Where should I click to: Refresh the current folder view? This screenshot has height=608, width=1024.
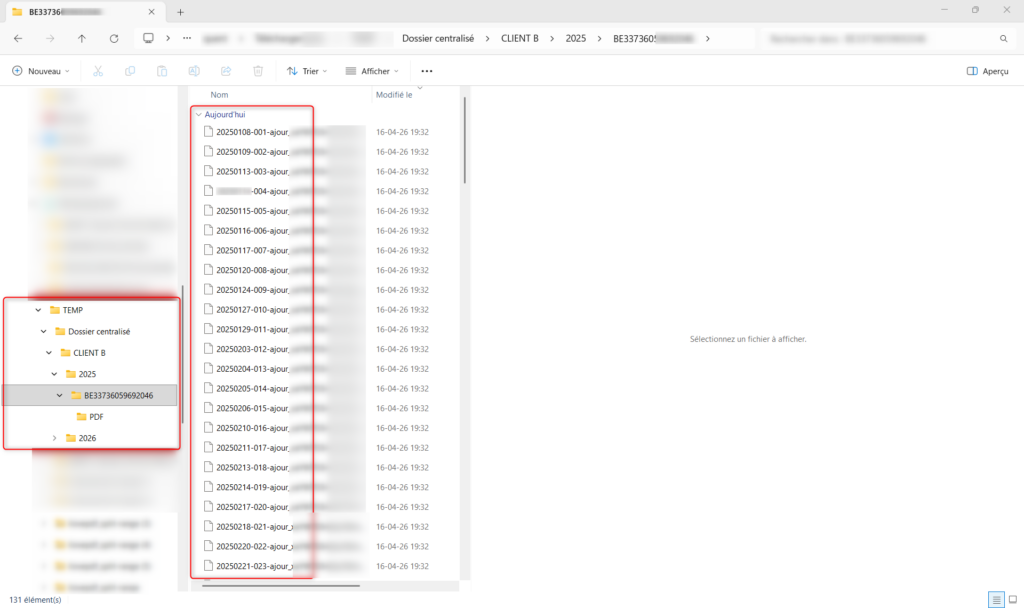pos(114,38)
